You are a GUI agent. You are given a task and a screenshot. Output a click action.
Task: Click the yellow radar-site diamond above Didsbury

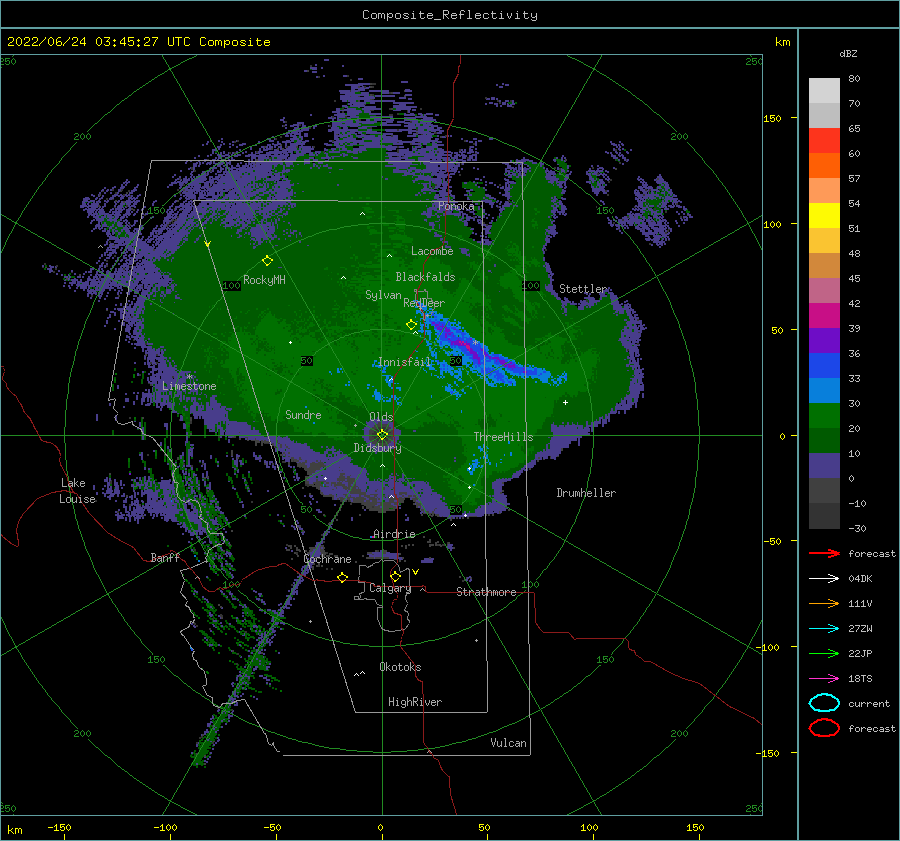point(382,435)
